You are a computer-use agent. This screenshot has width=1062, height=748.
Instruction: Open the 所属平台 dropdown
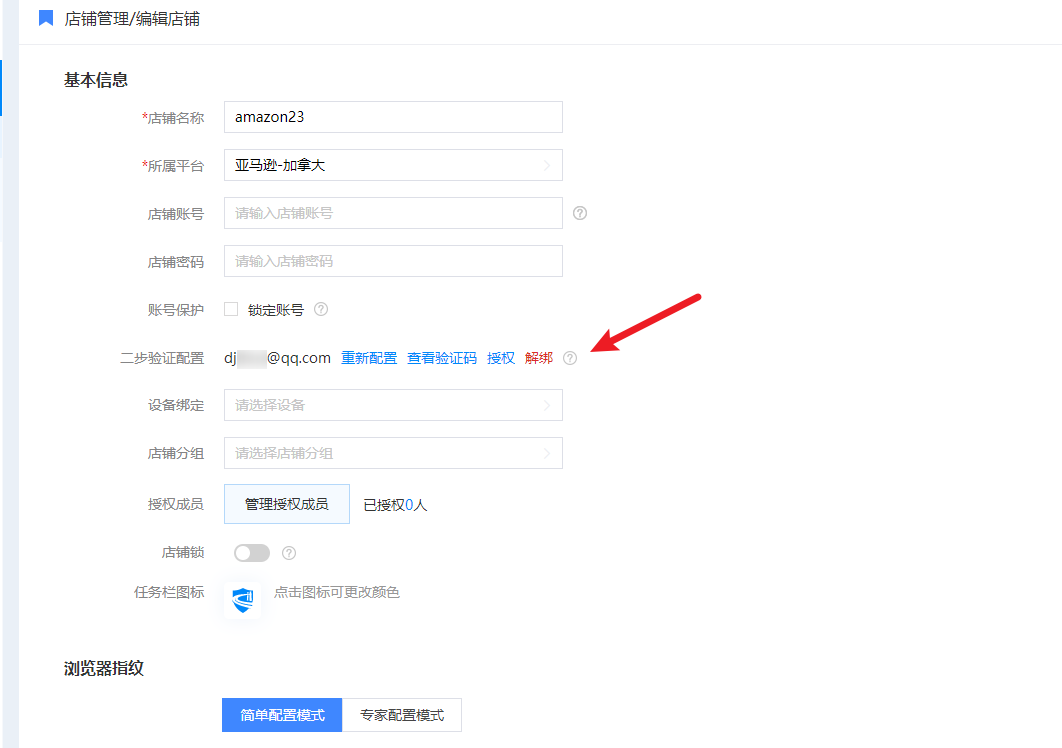point(393,165)
